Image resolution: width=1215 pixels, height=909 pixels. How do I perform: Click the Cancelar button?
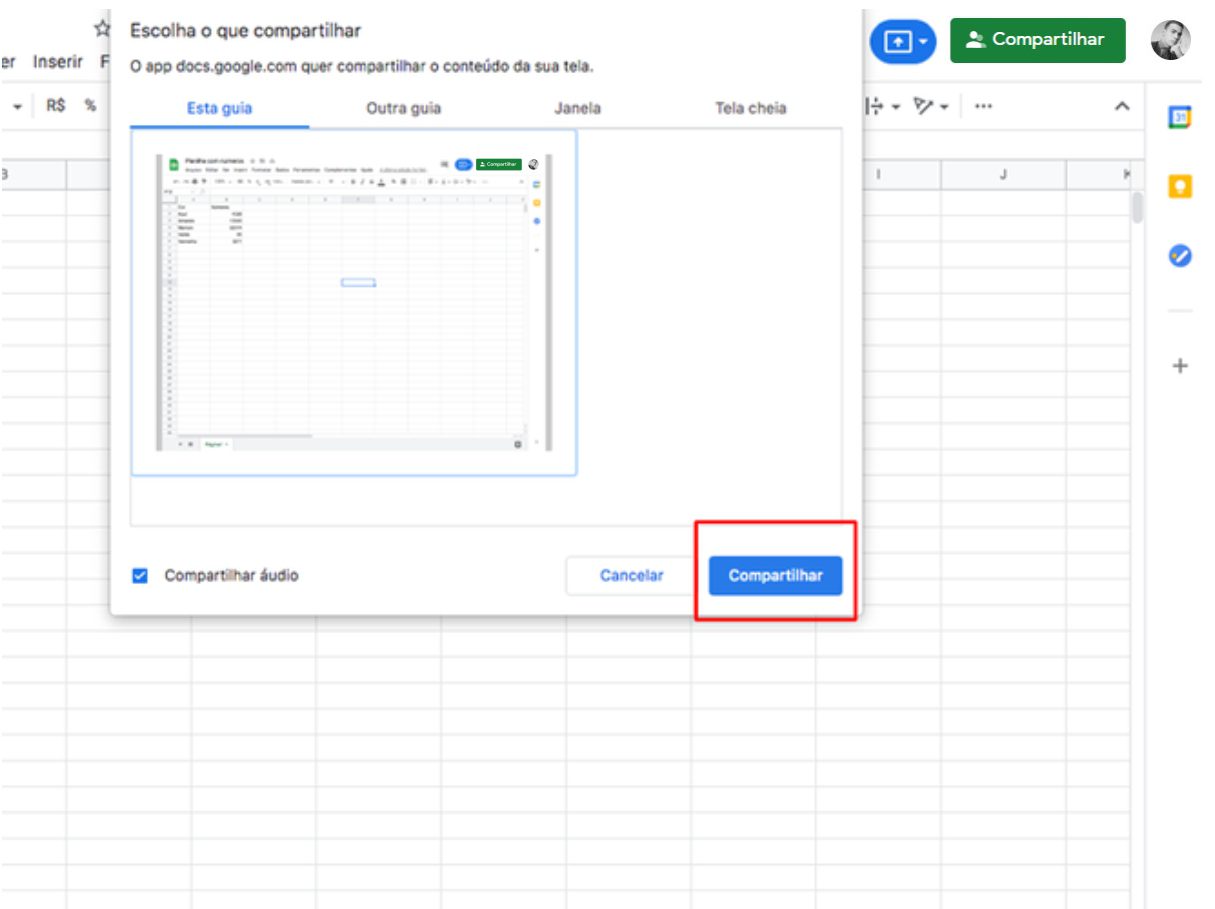[631, 576]
